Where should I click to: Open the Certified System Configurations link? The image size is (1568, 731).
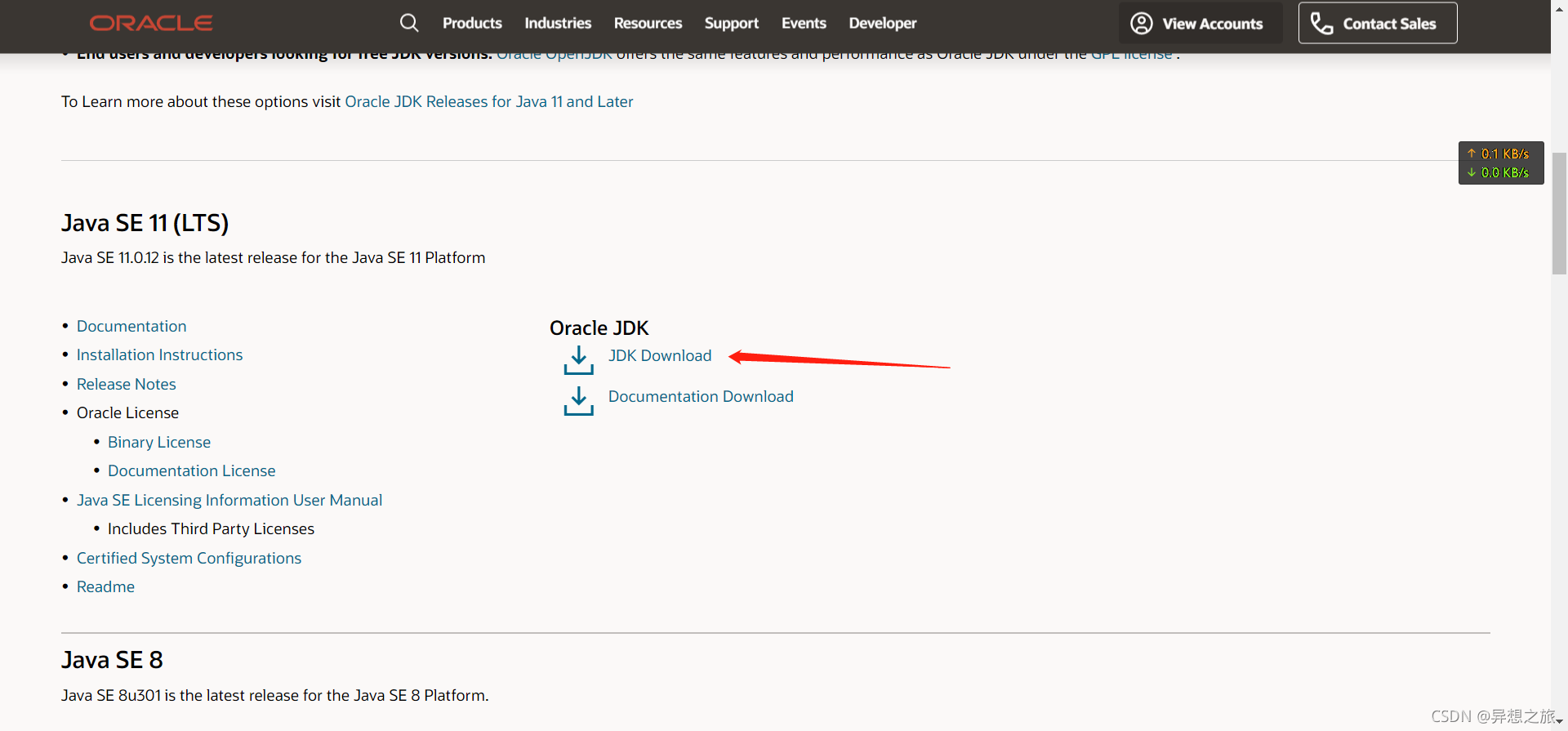189,558
